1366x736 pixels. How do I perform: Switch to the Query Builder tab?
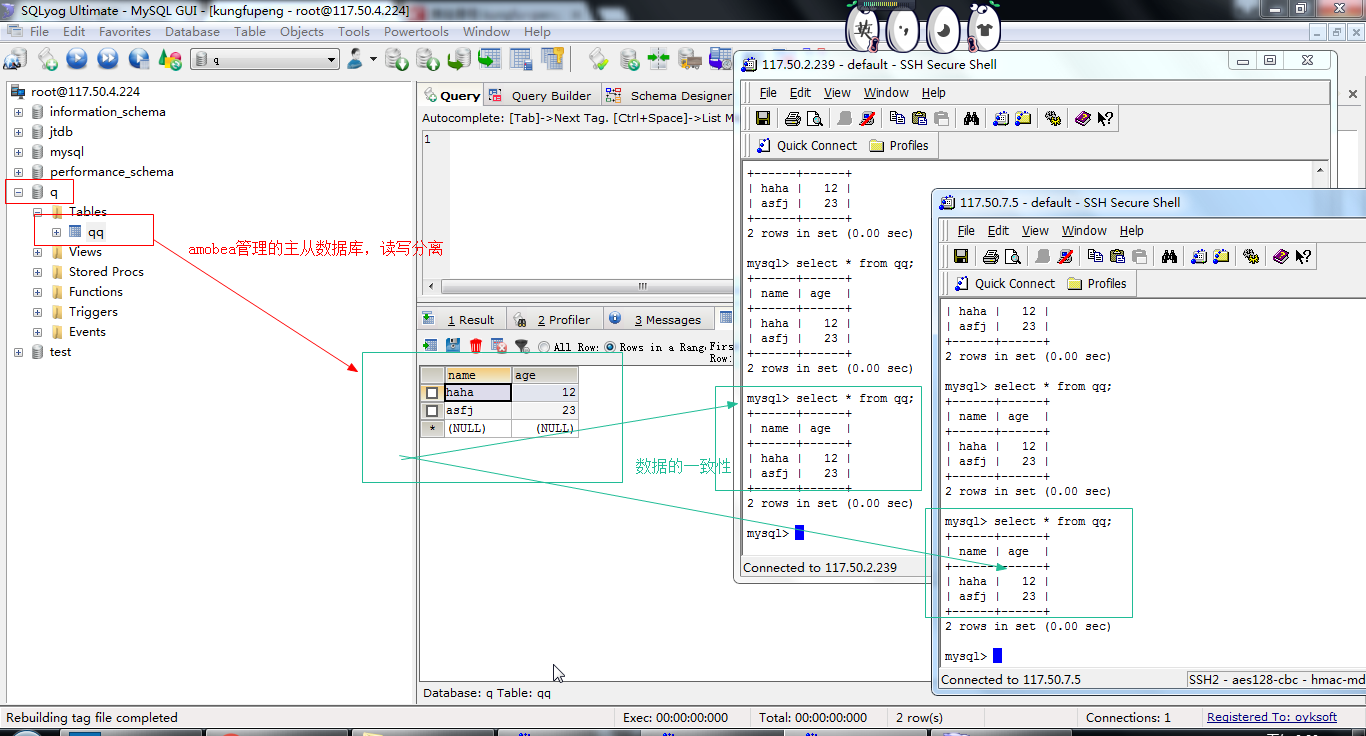click(x=541, y=96)
